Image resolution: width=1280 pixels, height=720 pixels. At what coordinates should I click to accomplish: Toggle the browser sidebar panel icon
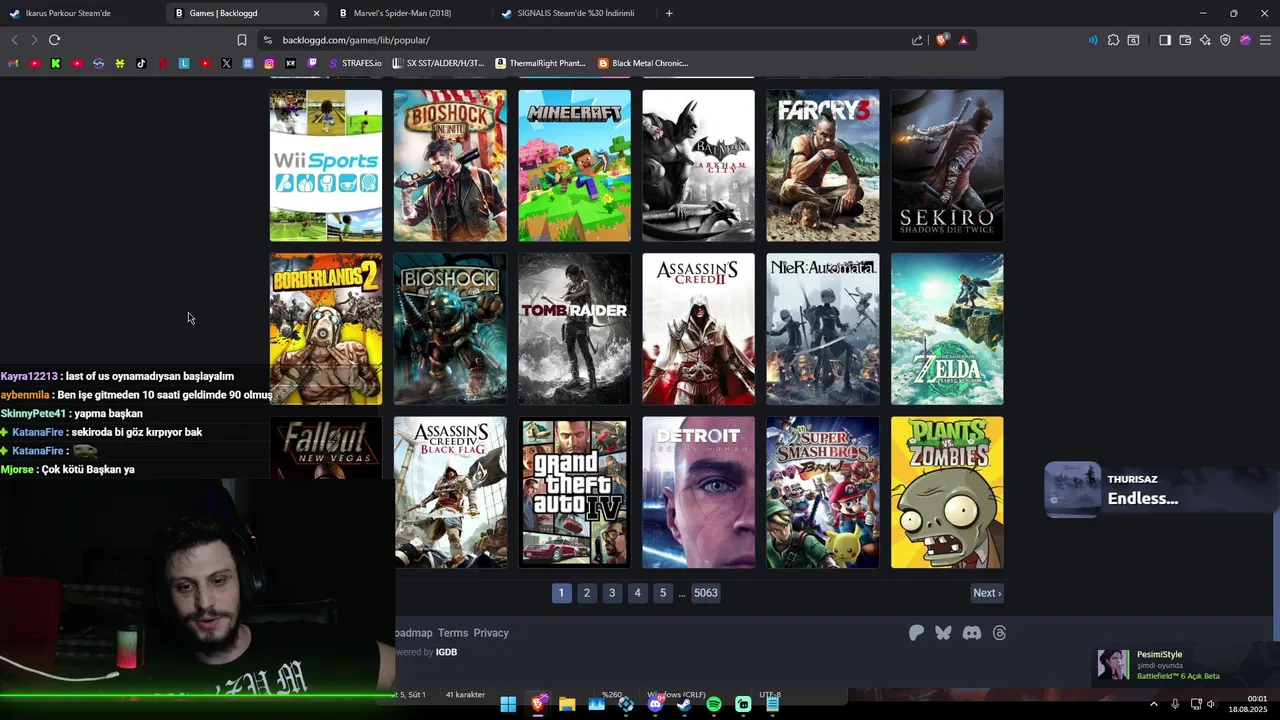pyautogui.click(x=1165, y=40)
